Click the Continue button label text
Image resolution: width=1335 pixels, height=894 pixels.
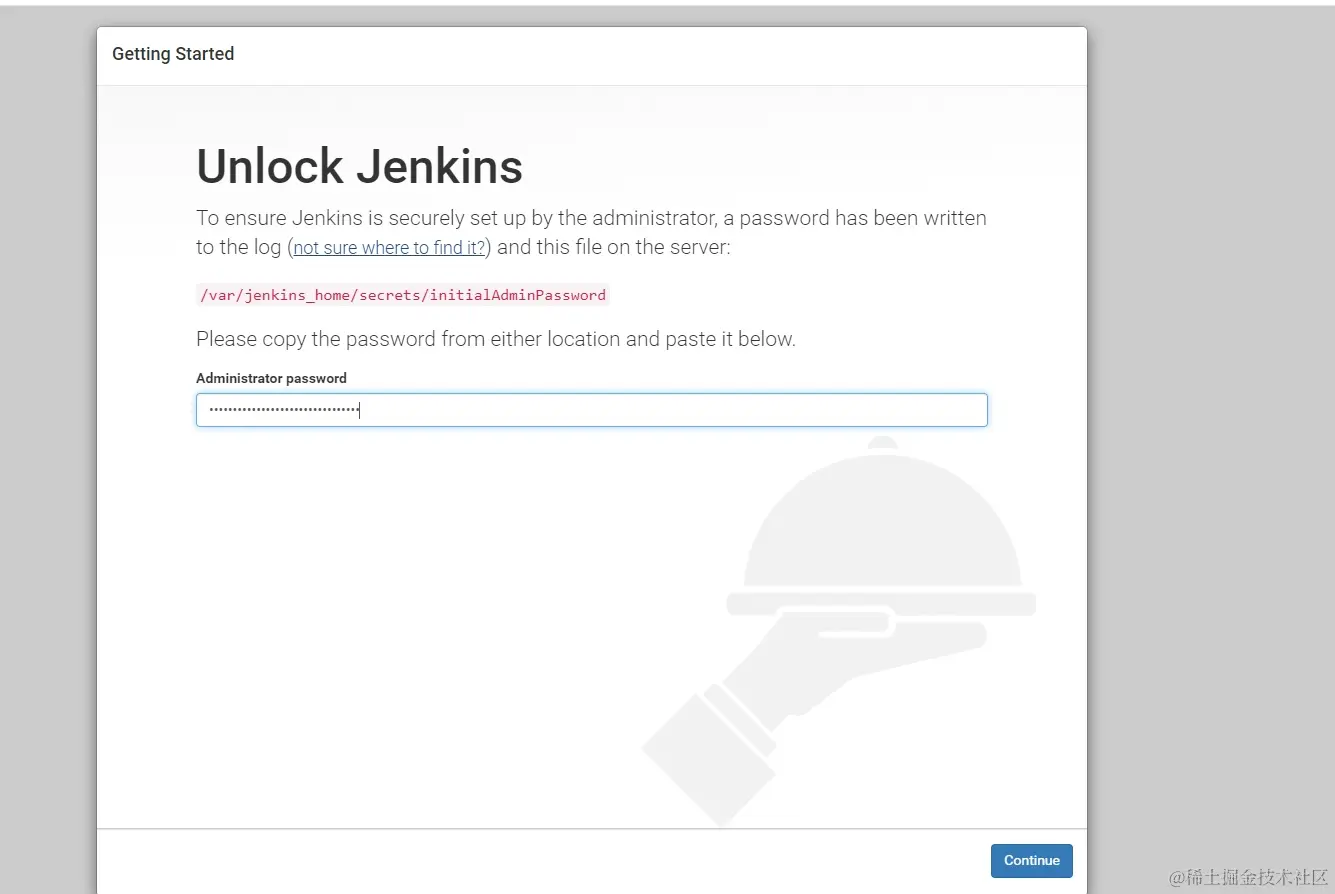(x=1031, y=860)
